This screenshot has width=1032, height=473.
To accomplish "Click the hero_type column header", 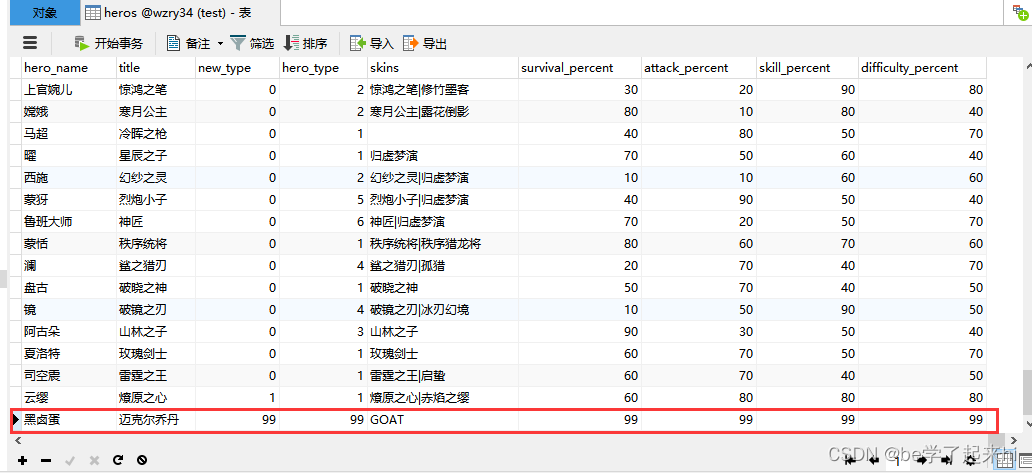I will coord(324,68).
